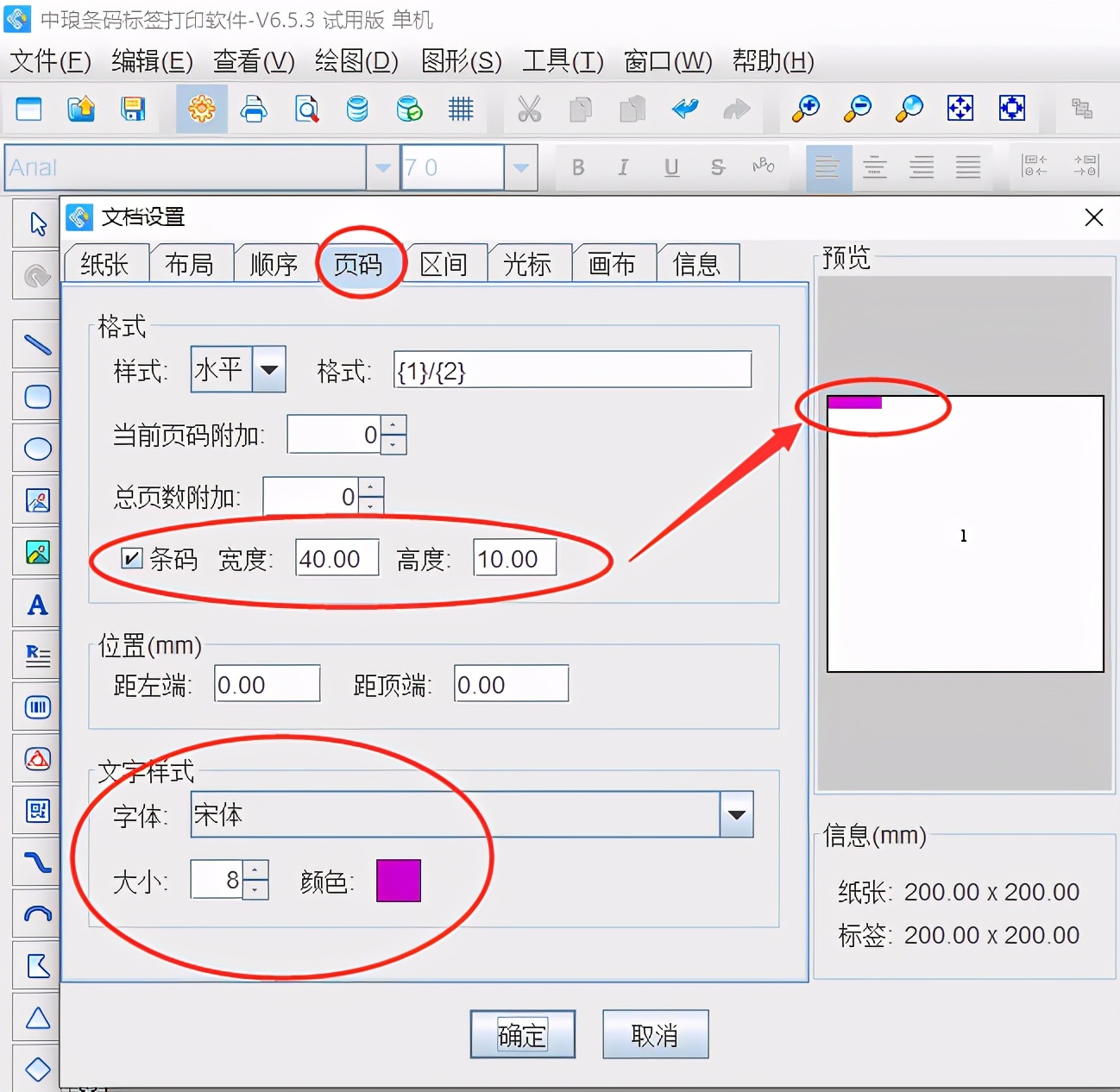Switch to the 布局 tab
The height and width of the screenshot is (1092, 1120).
[190, 264]
